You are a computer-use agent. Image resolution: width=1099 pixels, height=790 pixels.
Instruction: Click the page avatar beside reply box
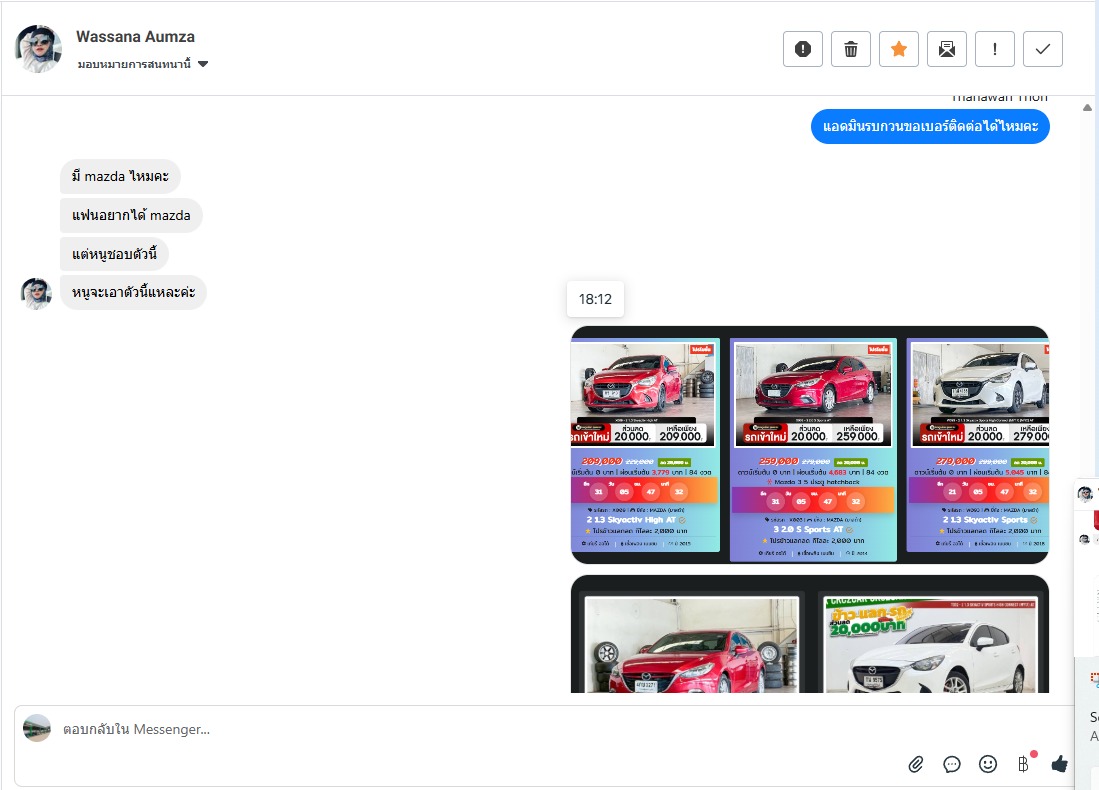coord(37,728)
